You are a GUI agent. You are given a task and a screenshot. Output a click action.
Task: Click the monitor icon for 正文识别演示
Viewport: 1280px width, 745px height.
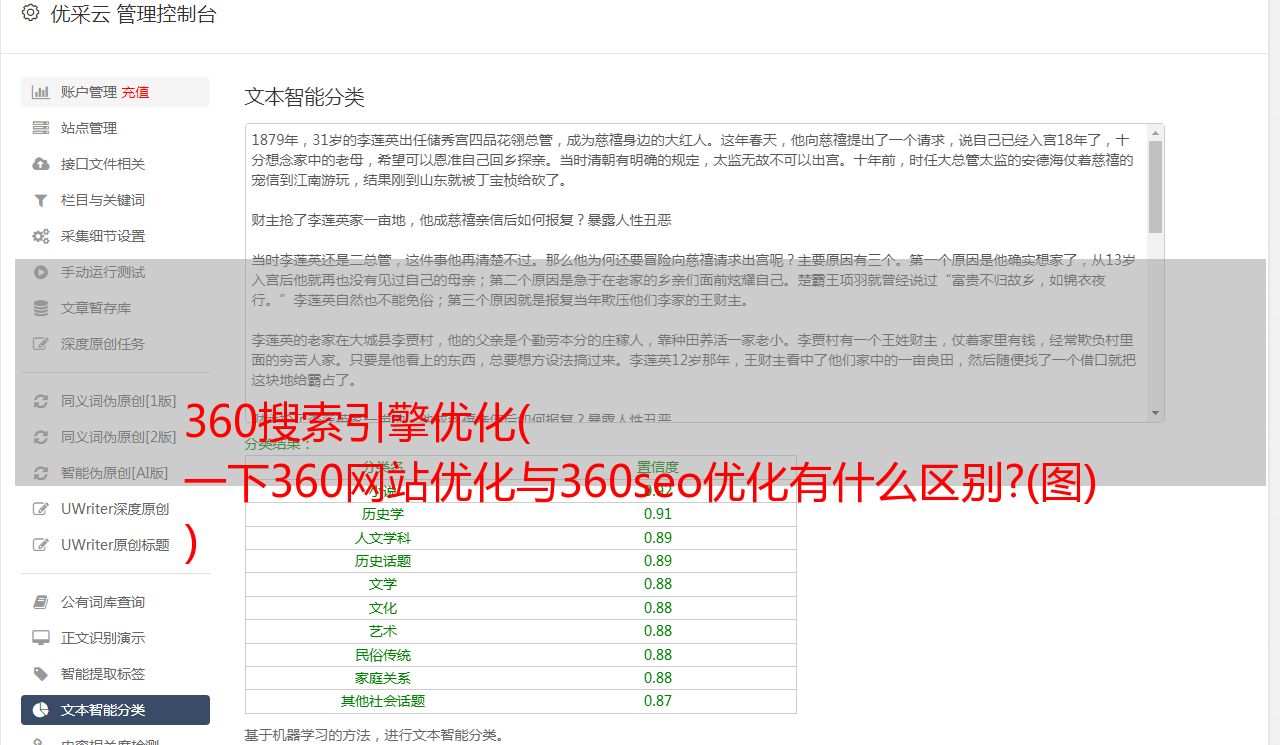pyautogui.click(x=41, y=638)
